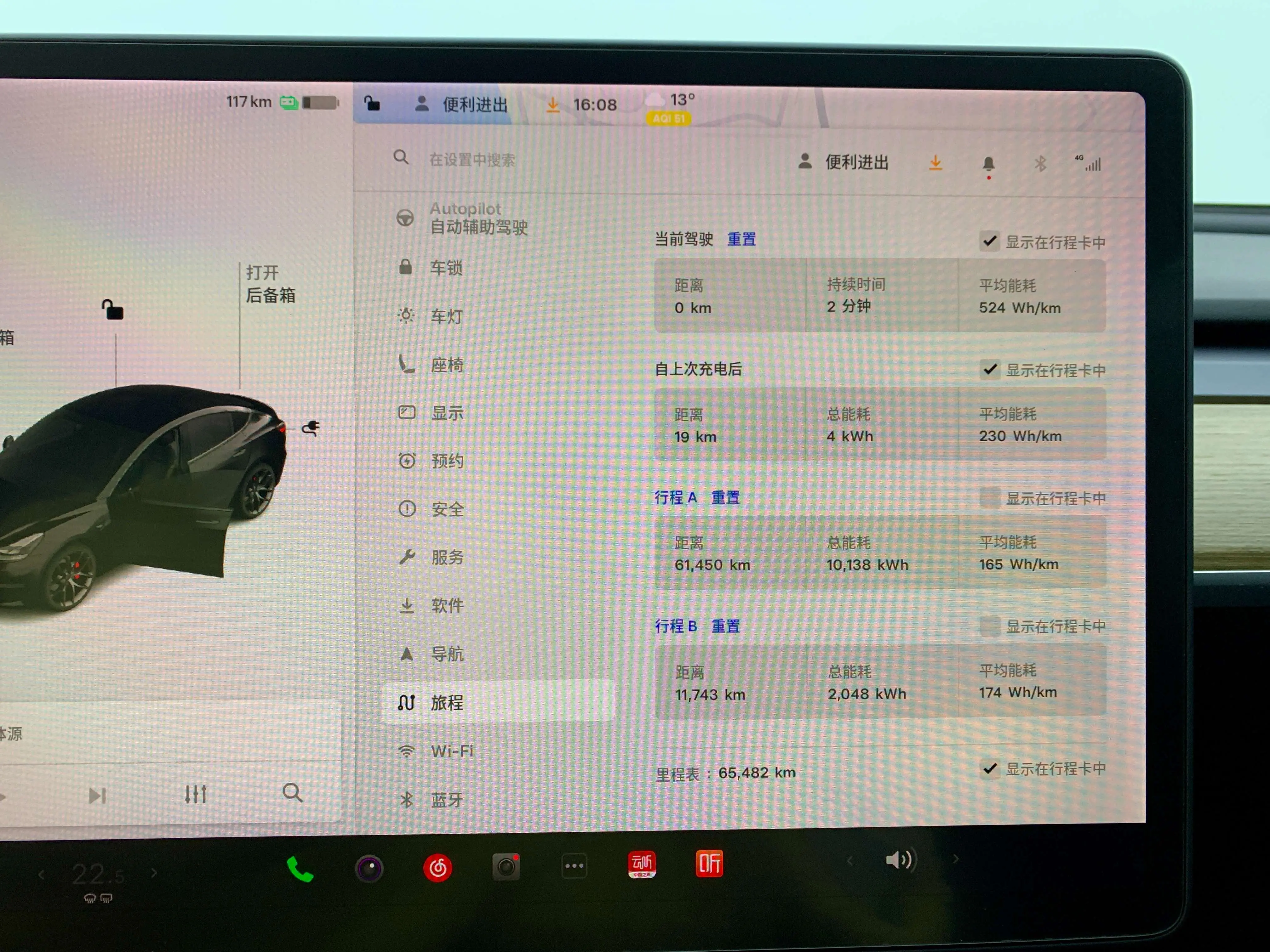Image resolution: width=1270 pixels, height=952 pixels.
Task: Open the NetEase music red icon
Action: pyautogui.click(x=438, y=868)
